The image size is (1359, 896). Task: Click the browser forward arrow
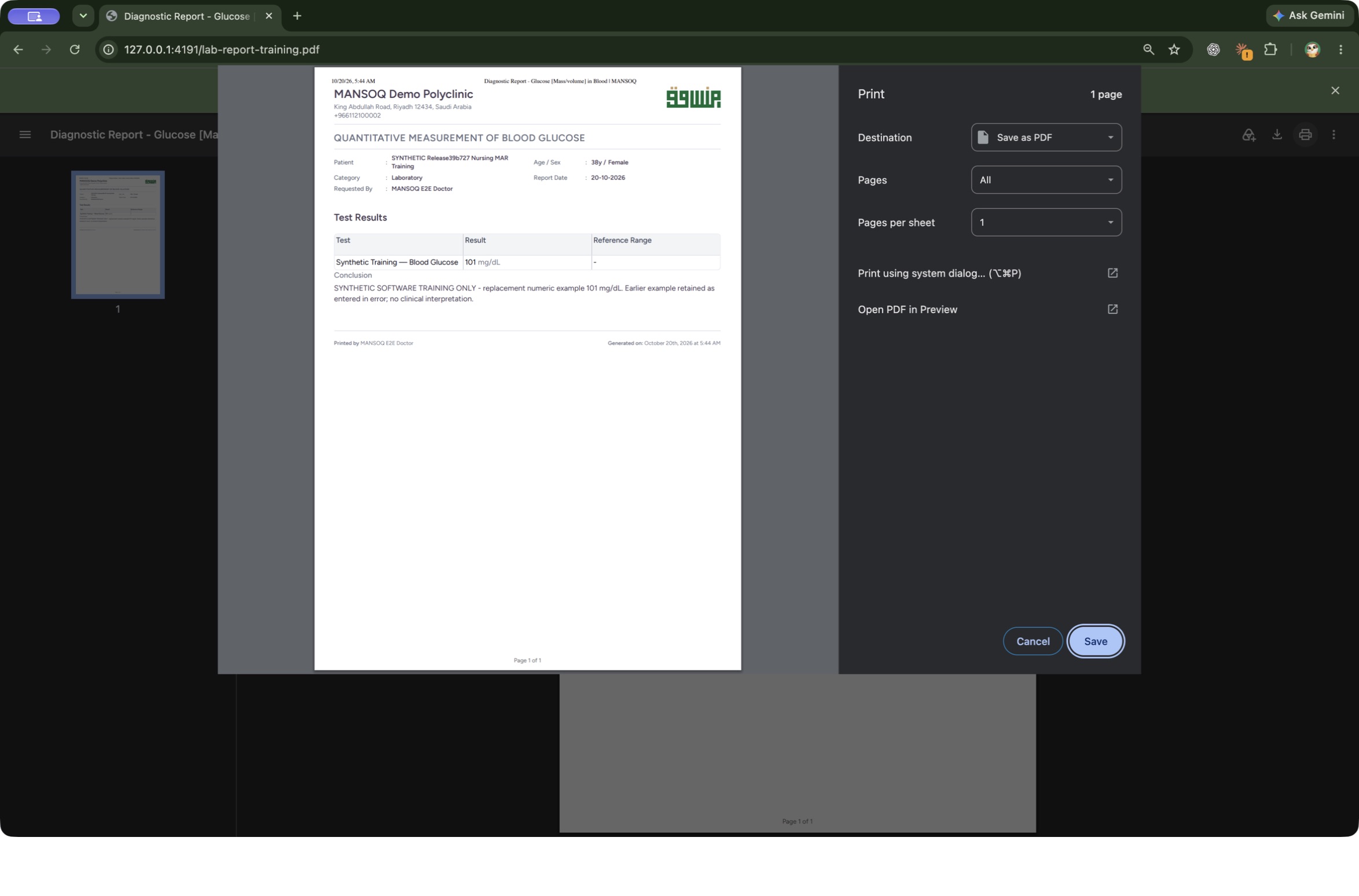coord(46,50)
